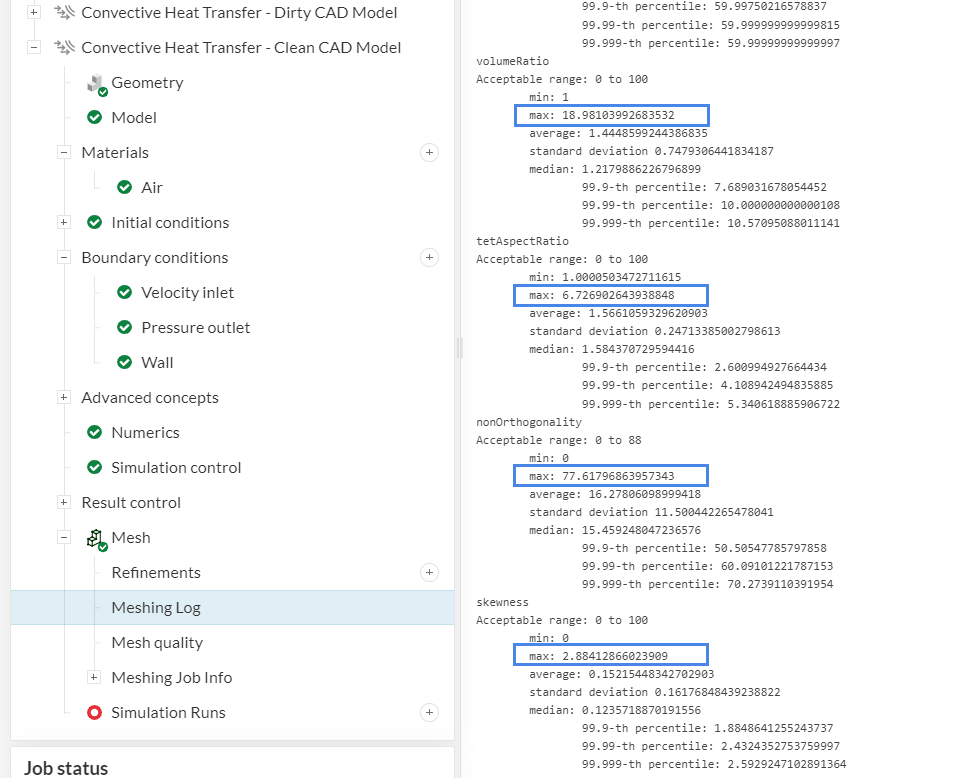Open Mesh settings

[x=131, y=538]
